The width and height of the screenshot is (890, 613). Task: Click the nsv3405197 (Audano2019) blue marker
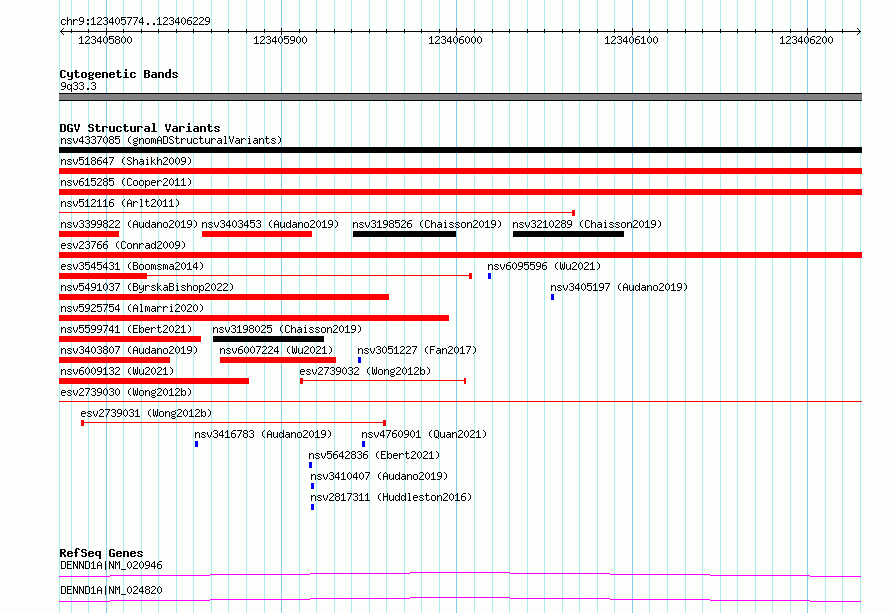[552, 297]
